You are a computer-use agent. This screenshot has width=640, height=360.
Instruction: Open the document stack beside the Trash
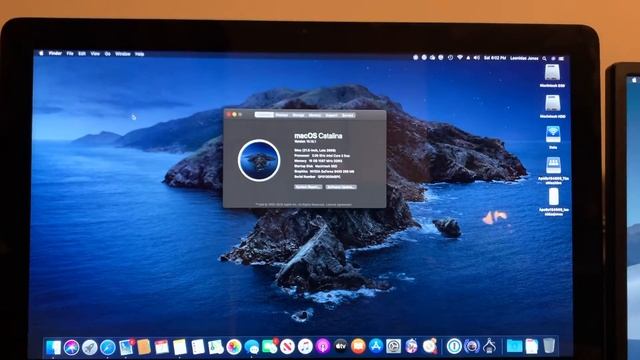pos(531,346)
